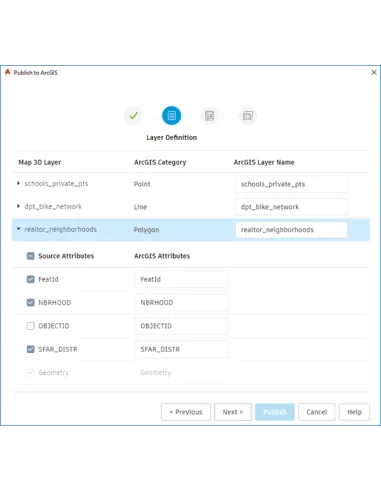This screenshot has height=492, width=381.
Task: Collapse the realtor_neighborhoods layer row
Action: click(18, 229)
